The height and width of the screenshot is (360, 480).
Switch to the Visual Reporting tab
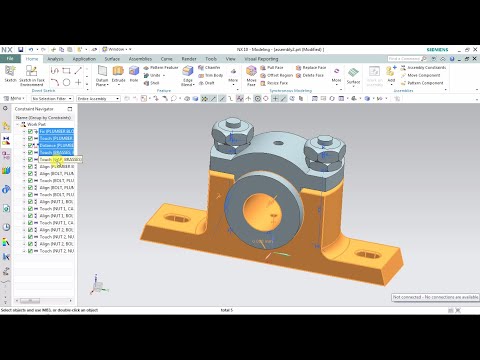[261, 59]
